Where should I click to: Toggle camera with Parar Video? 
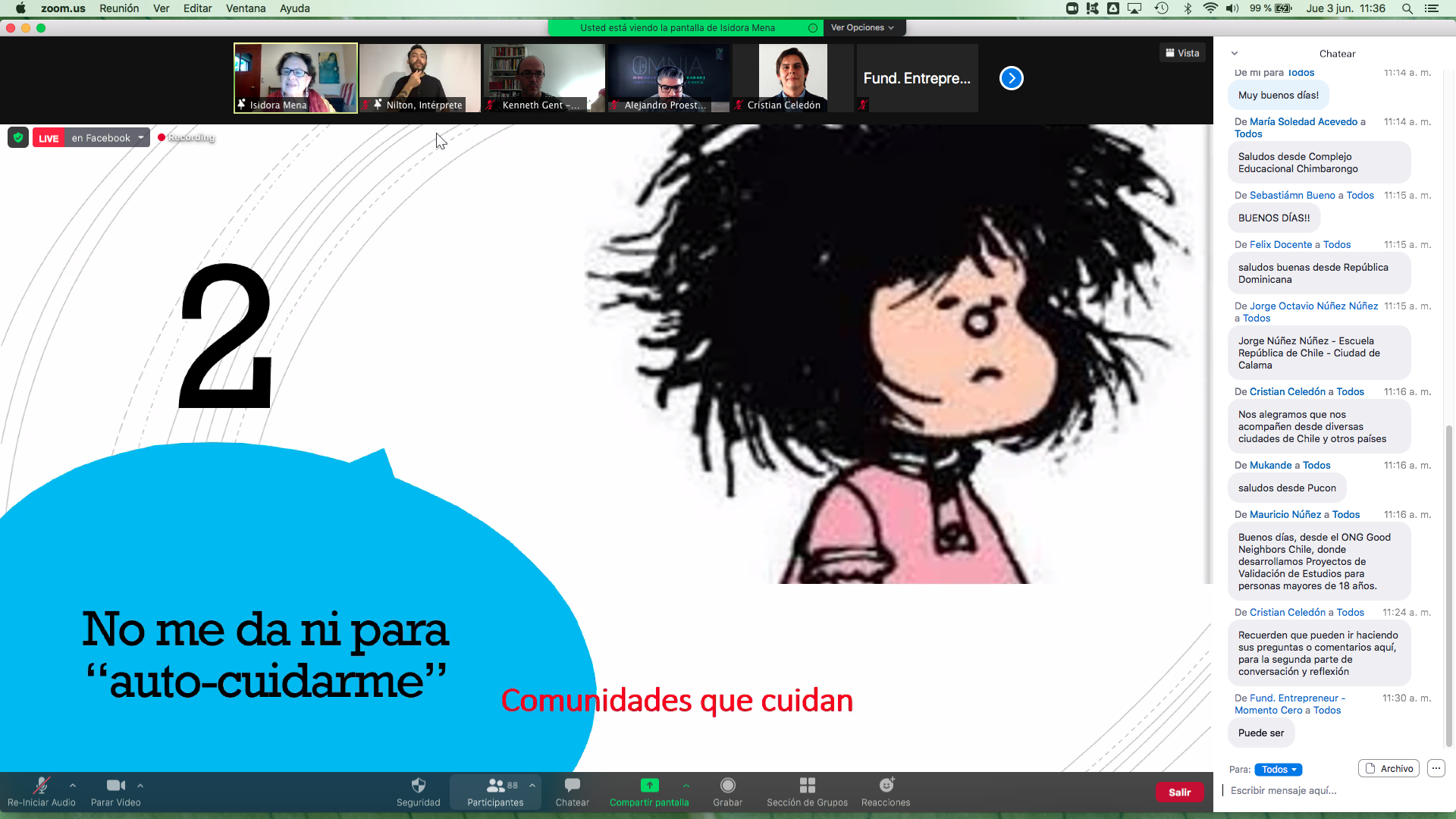click(x=115, y=786)
